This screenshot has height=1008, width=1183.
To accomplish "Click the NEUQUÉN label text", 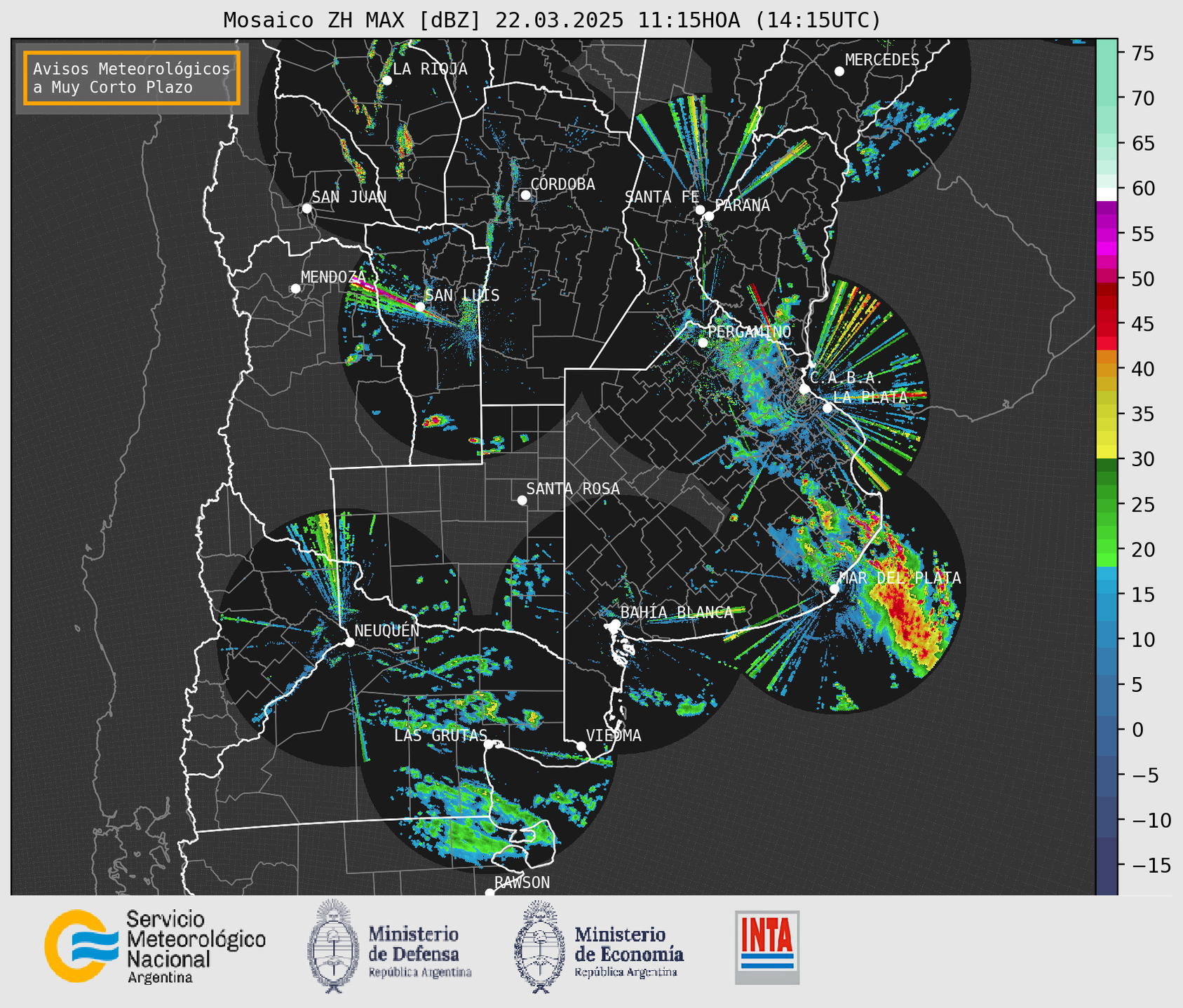I will pos(387,630).
